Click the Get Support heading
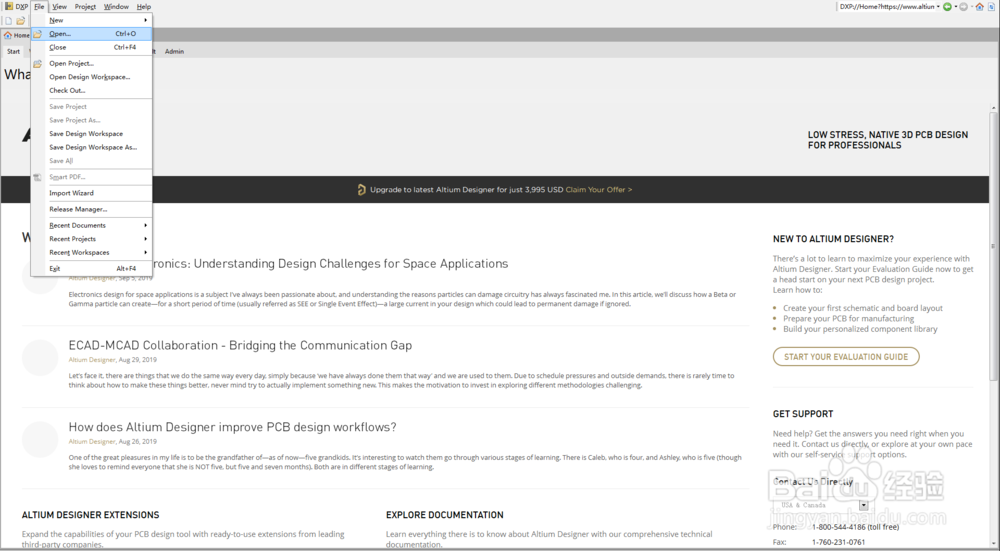 803,414
